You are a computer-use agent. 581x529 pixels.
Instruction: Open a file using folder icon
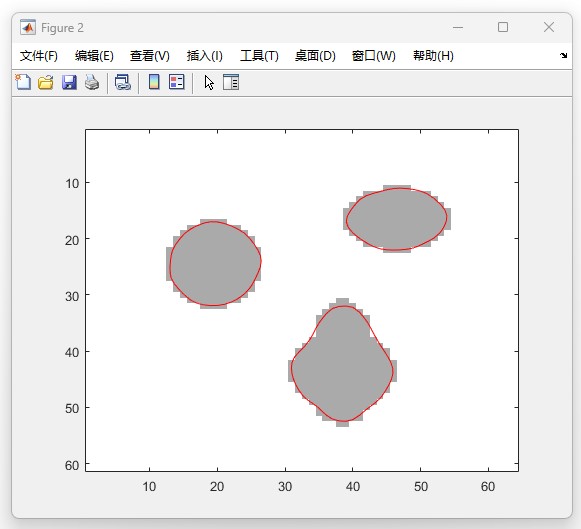[x=46, y=82]
